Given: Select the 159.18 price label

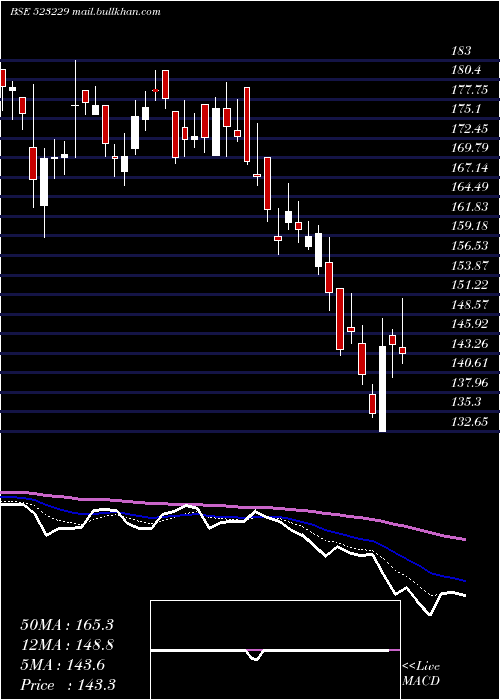Looking at the screenshot, I should coord(469,226).
